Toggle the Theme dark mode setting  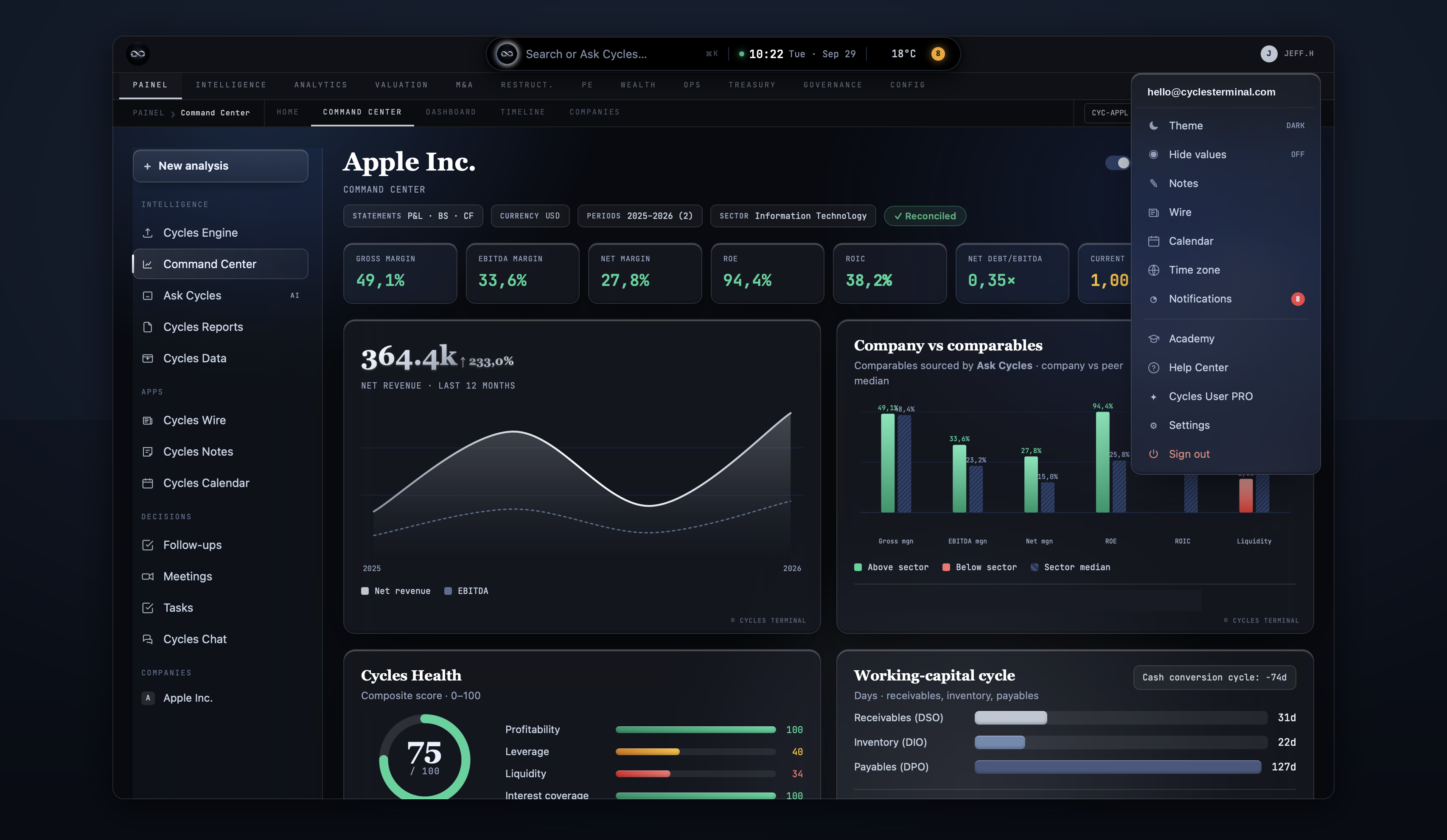1225,126
